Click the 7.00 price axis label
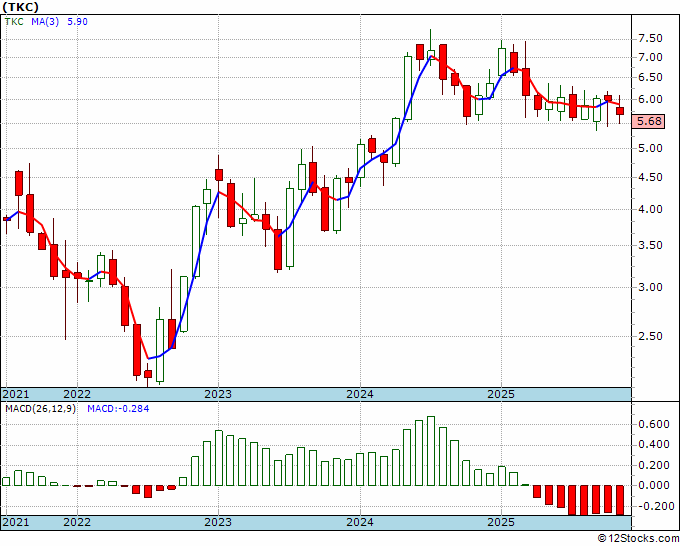This screenshot has height=546, width=680. pyautogui.click(x=650, y=57)
